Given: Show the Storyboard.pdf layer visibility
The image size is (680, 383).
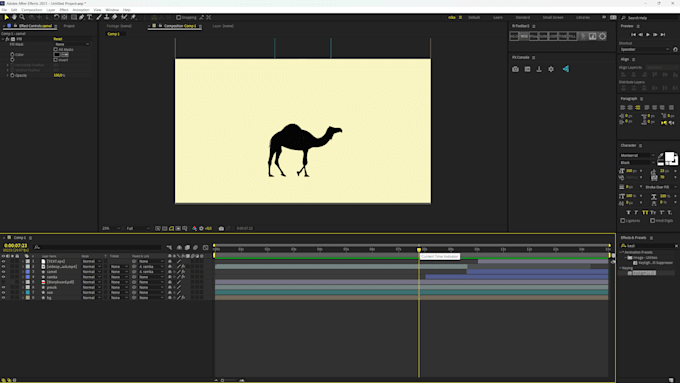Looking at the screenshot, I should tap(3, 282).
